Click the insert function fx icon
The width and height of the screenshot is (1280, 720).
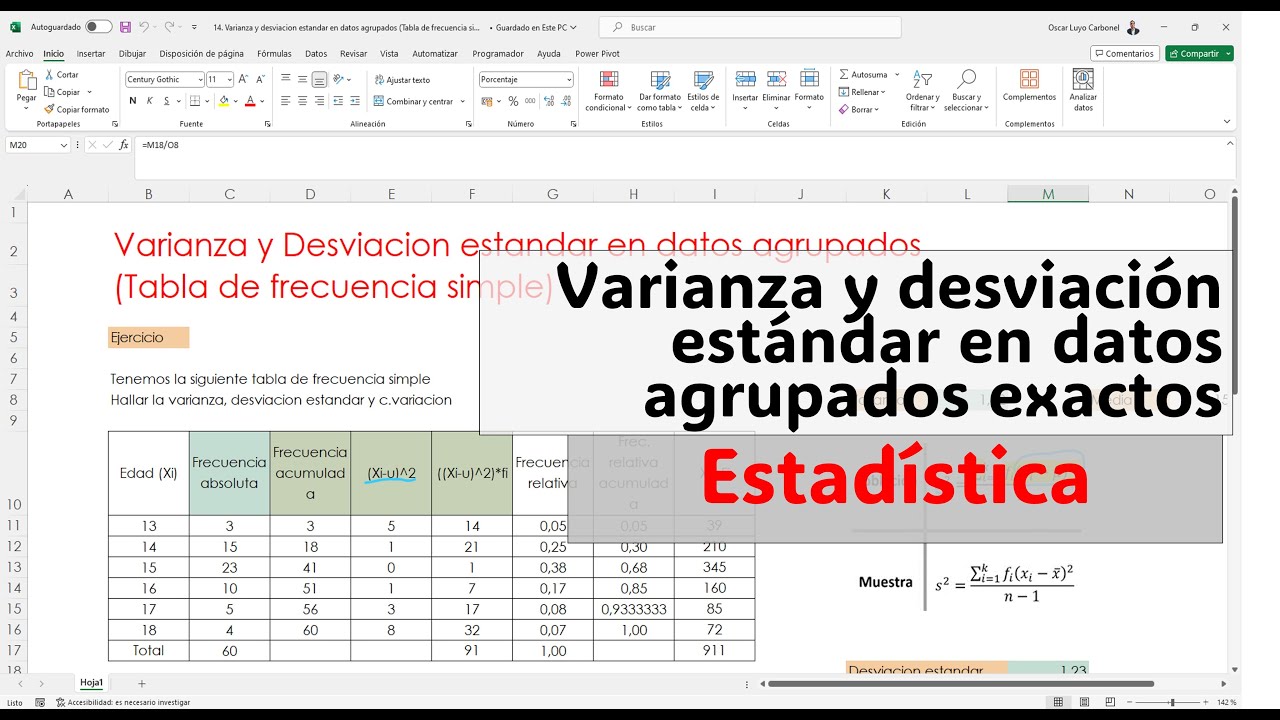tap(124, 145)
